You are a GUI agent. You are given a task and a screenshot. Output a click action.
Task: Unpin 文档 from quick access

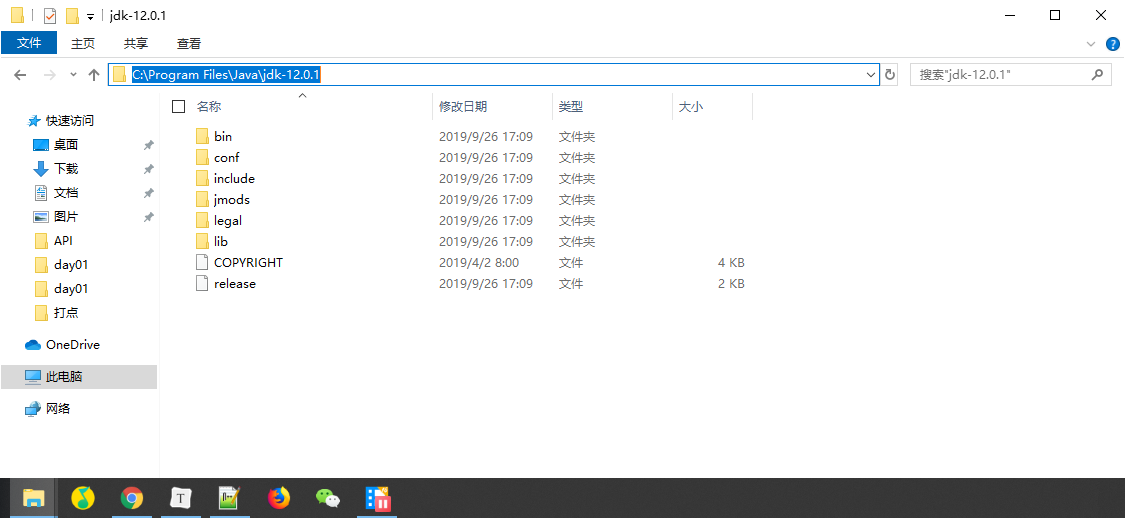point(149,193)
